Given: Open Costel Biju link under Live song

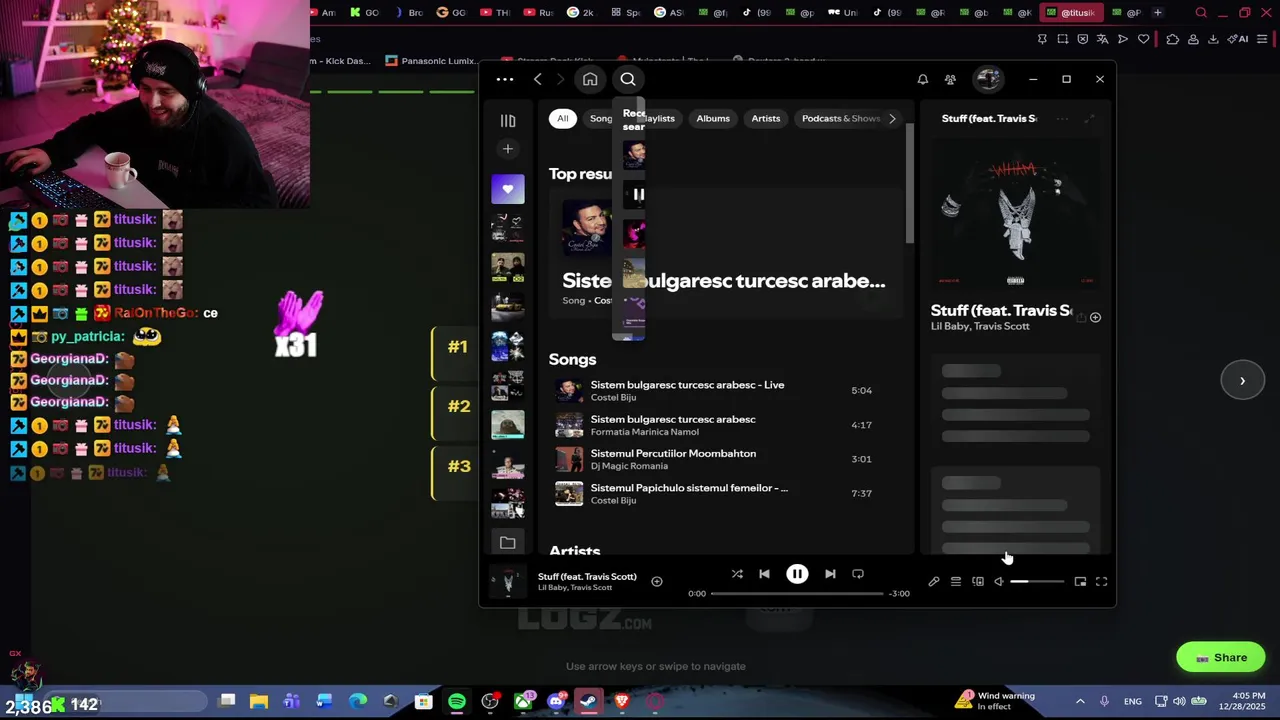Looking at the screenshot, I should pyautogui.click(x=613, y=398).
